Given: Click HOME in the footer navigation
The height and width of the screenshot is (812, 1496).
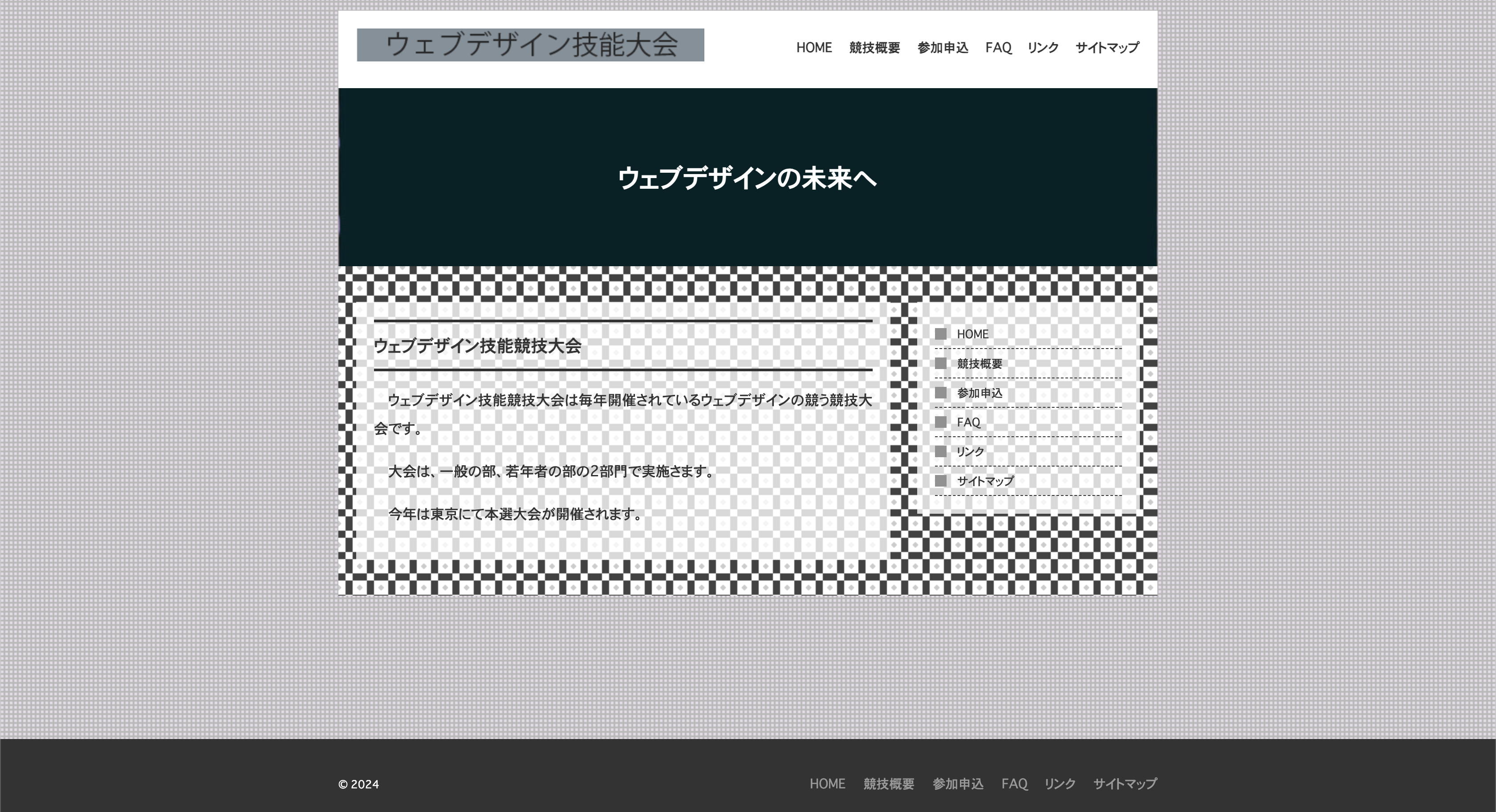Looking at the screenshot, I should pyautogui.click(x=828, y=784).
